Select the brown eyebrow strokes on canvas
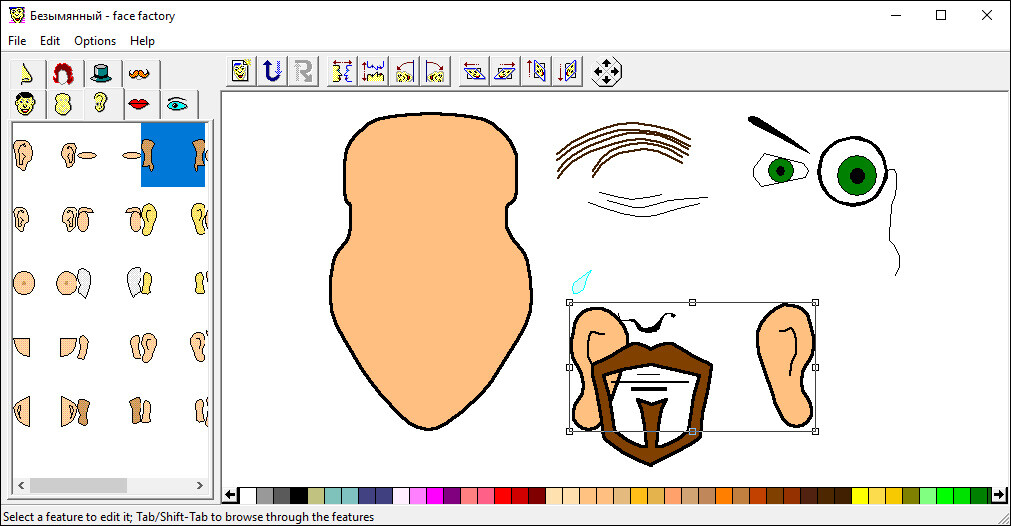The width and height of the screenshot is (1011, 526). (622, 150)
